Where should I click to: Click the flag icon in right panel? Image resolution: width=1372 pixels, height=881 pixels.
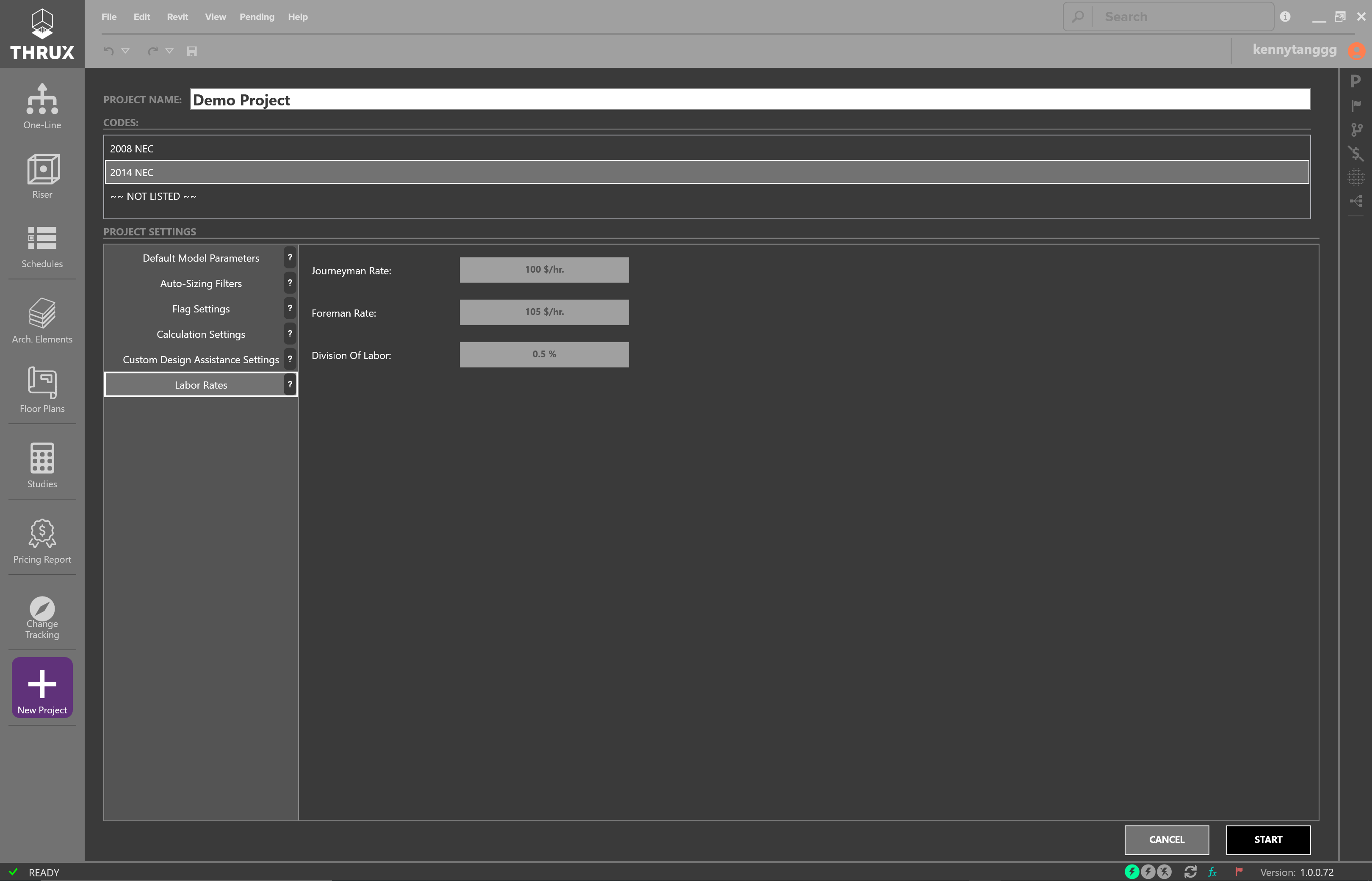pyautogui.click(x=1356, y=105)
